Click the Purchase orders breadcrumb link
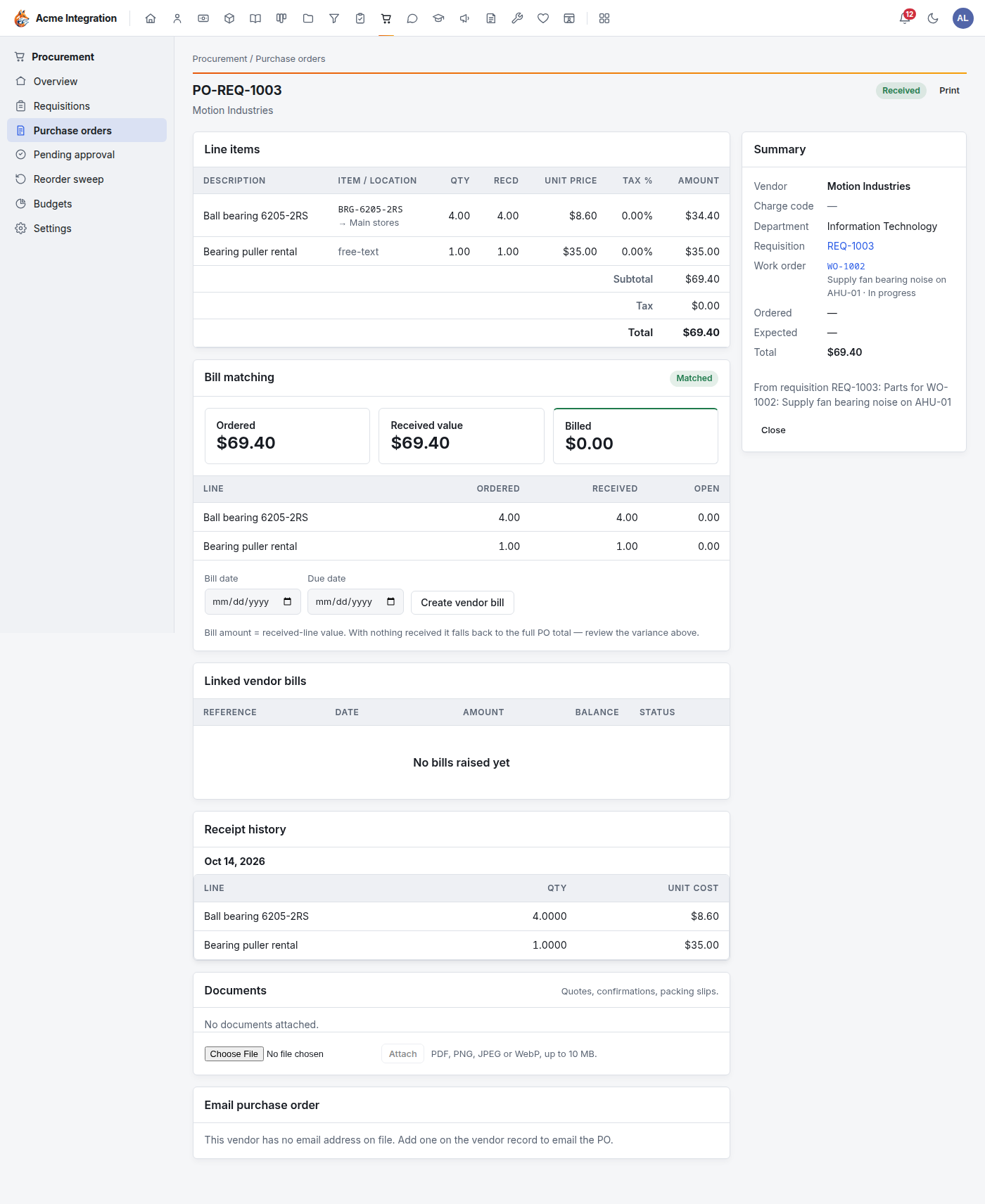 291,59
